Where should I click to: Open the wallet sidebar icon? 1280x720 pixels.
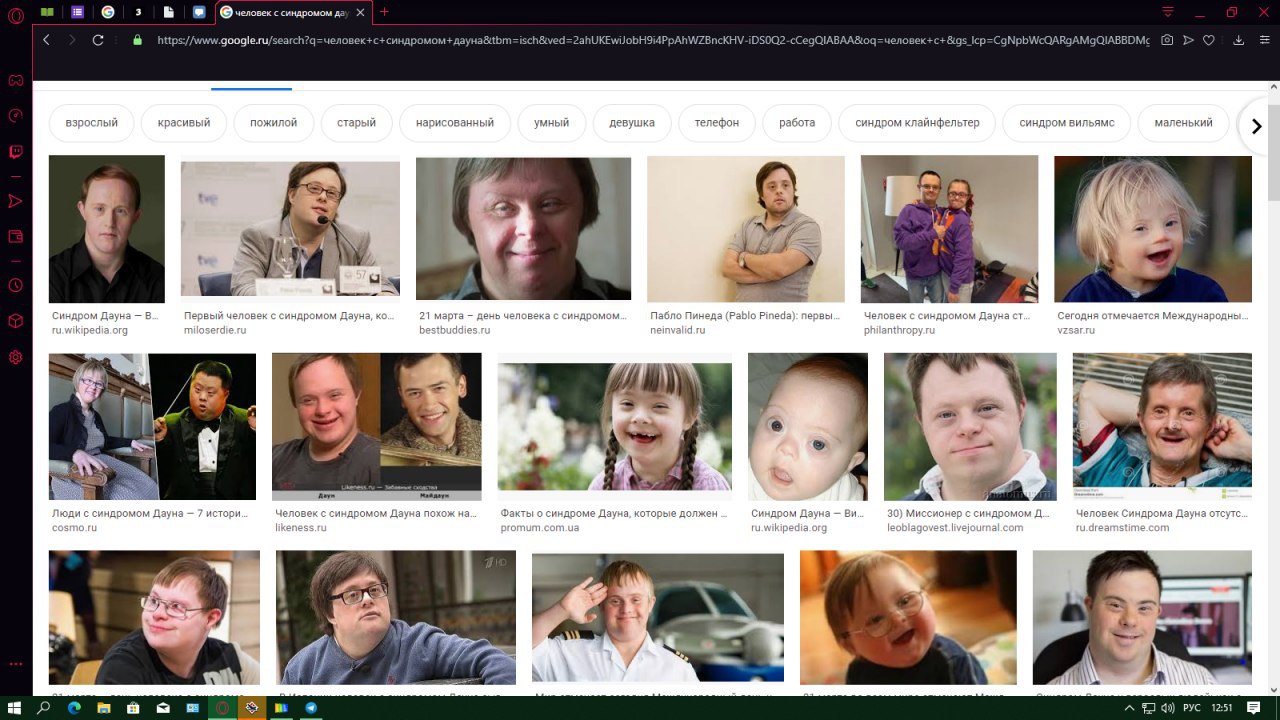tap(15, 237)
